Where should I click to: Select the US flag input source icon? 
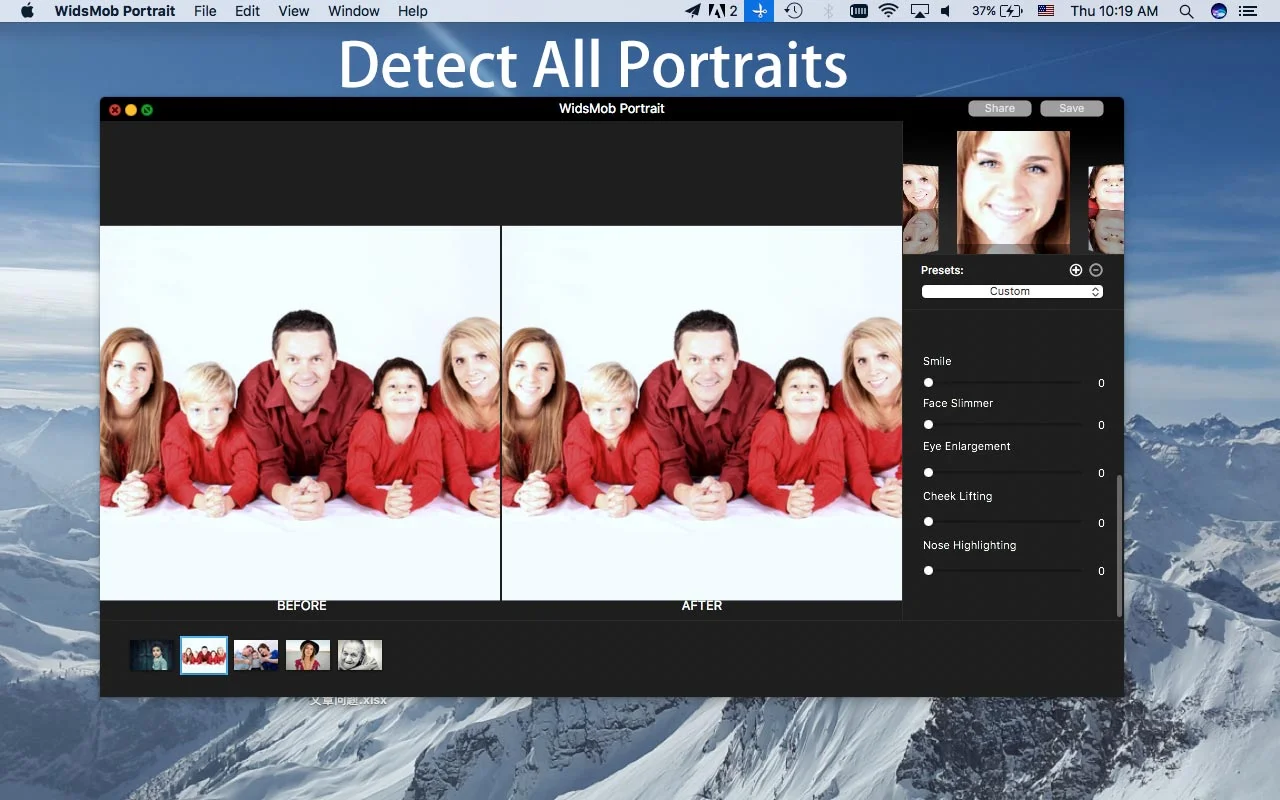click(x=1045, y=11)
